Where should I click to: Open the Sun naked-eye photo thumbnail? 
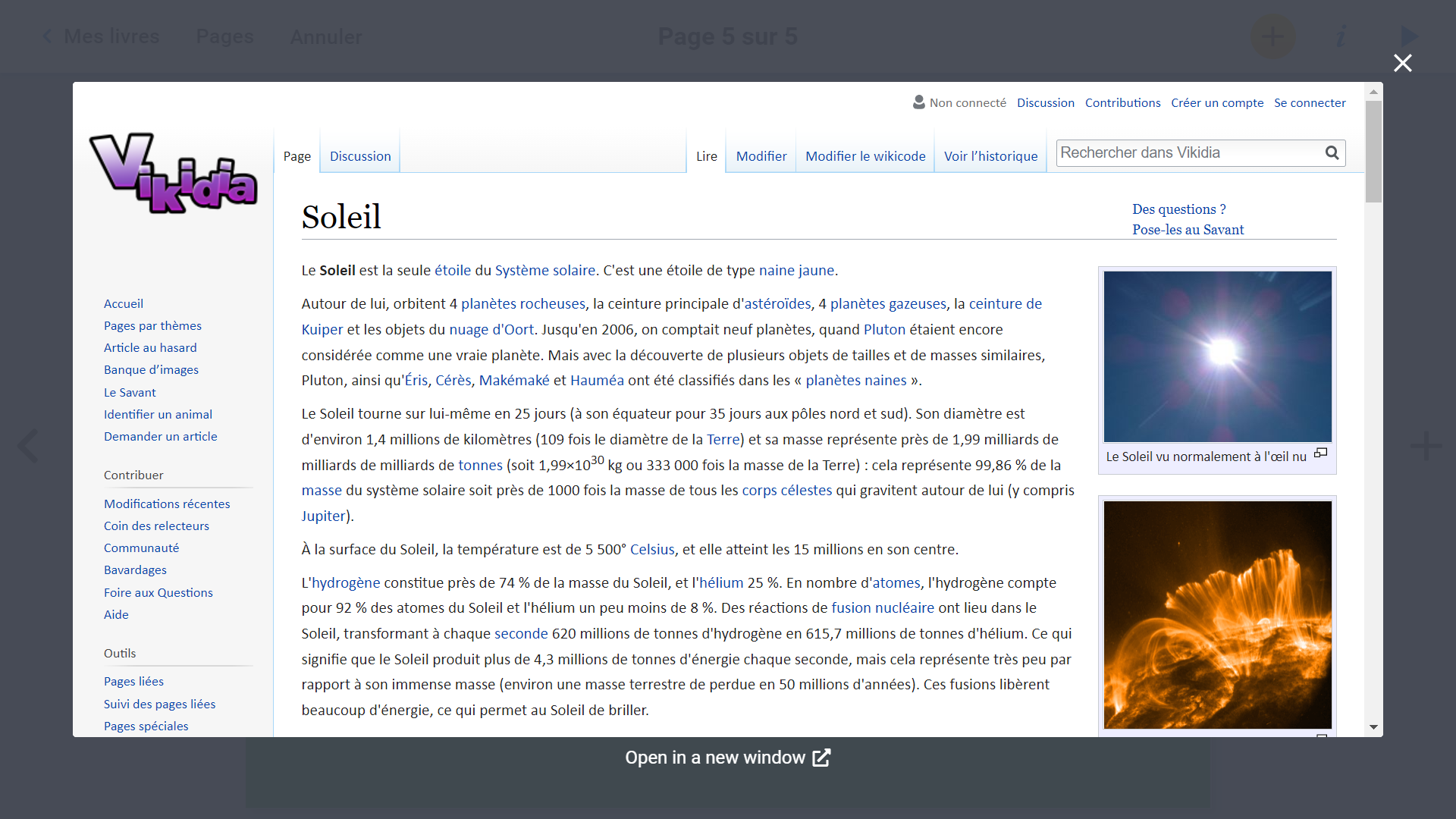1217,356
